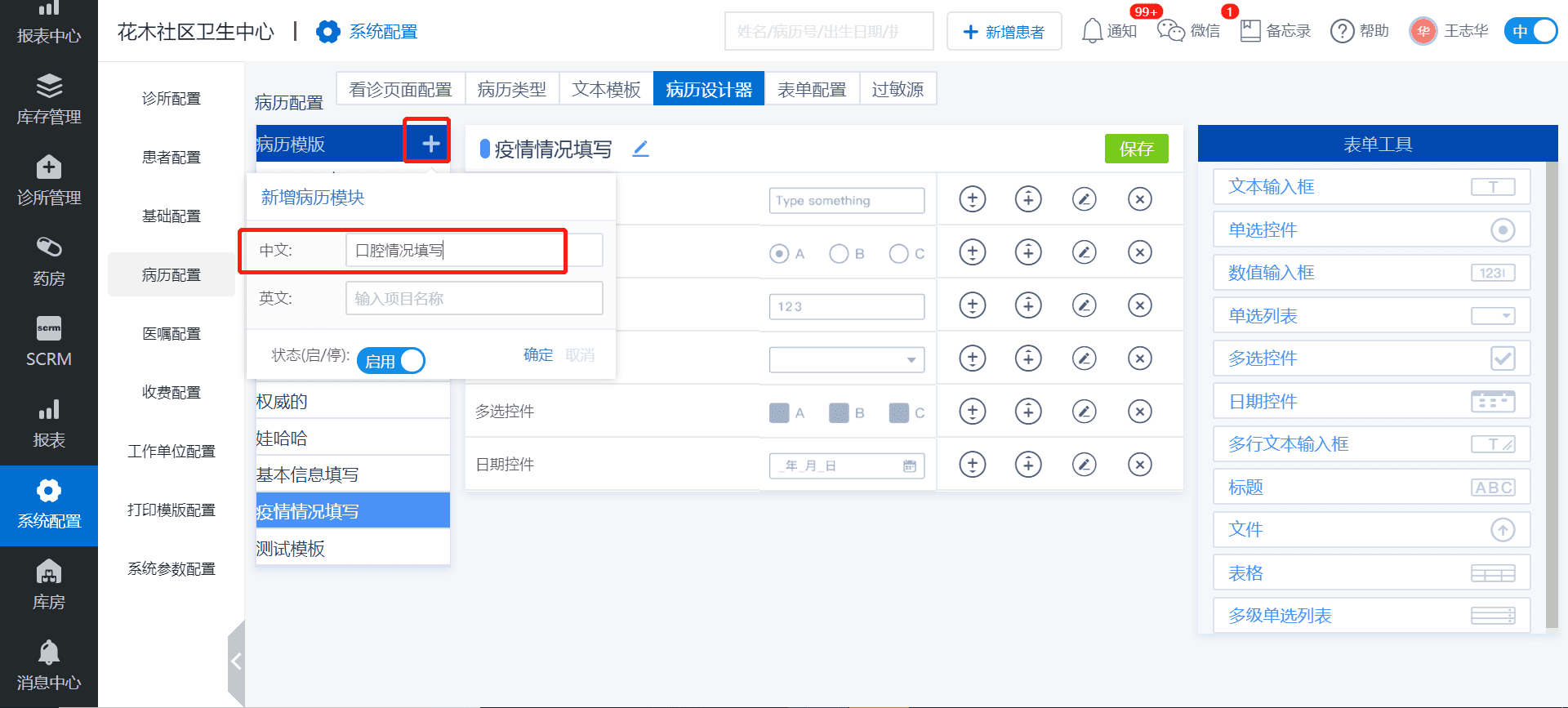Open the 备忘录 memo icon
Image resolution: width=1568 pixels, height=708 pixels.
pos(1250,31)
